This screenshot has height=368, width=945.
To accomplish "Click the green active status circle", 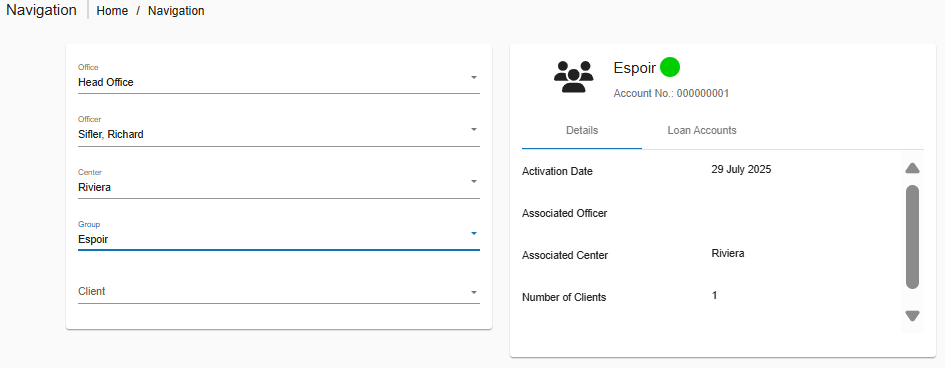I will point(670,67).
